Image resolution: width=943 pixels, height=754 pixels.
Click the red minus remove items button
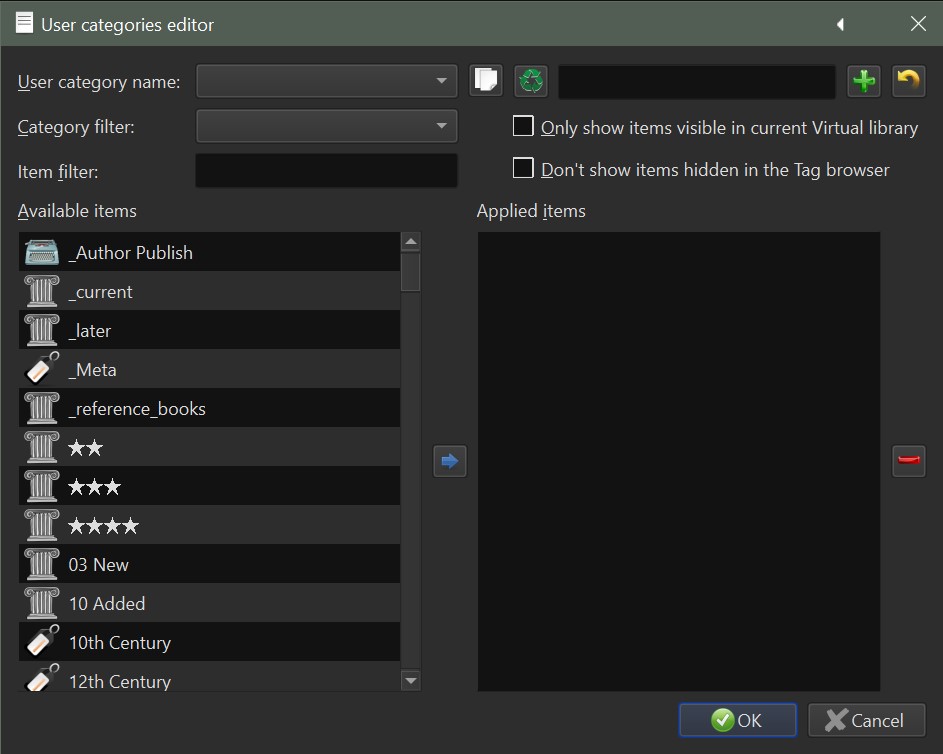pos(909,461)
